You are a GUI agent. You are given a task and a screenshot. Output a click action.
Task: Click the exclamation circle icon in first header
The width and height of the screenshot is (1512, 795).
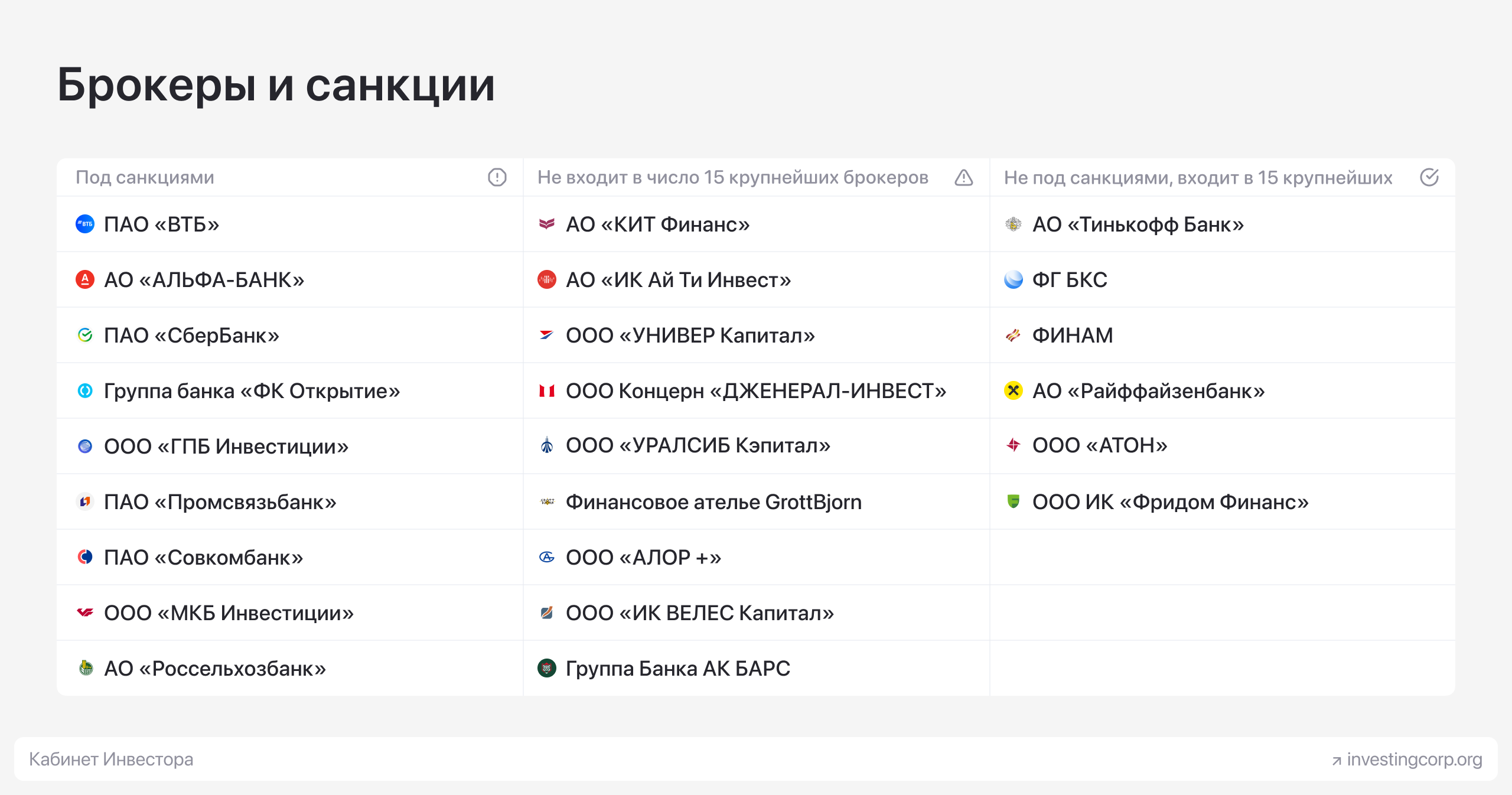(497, 177)
